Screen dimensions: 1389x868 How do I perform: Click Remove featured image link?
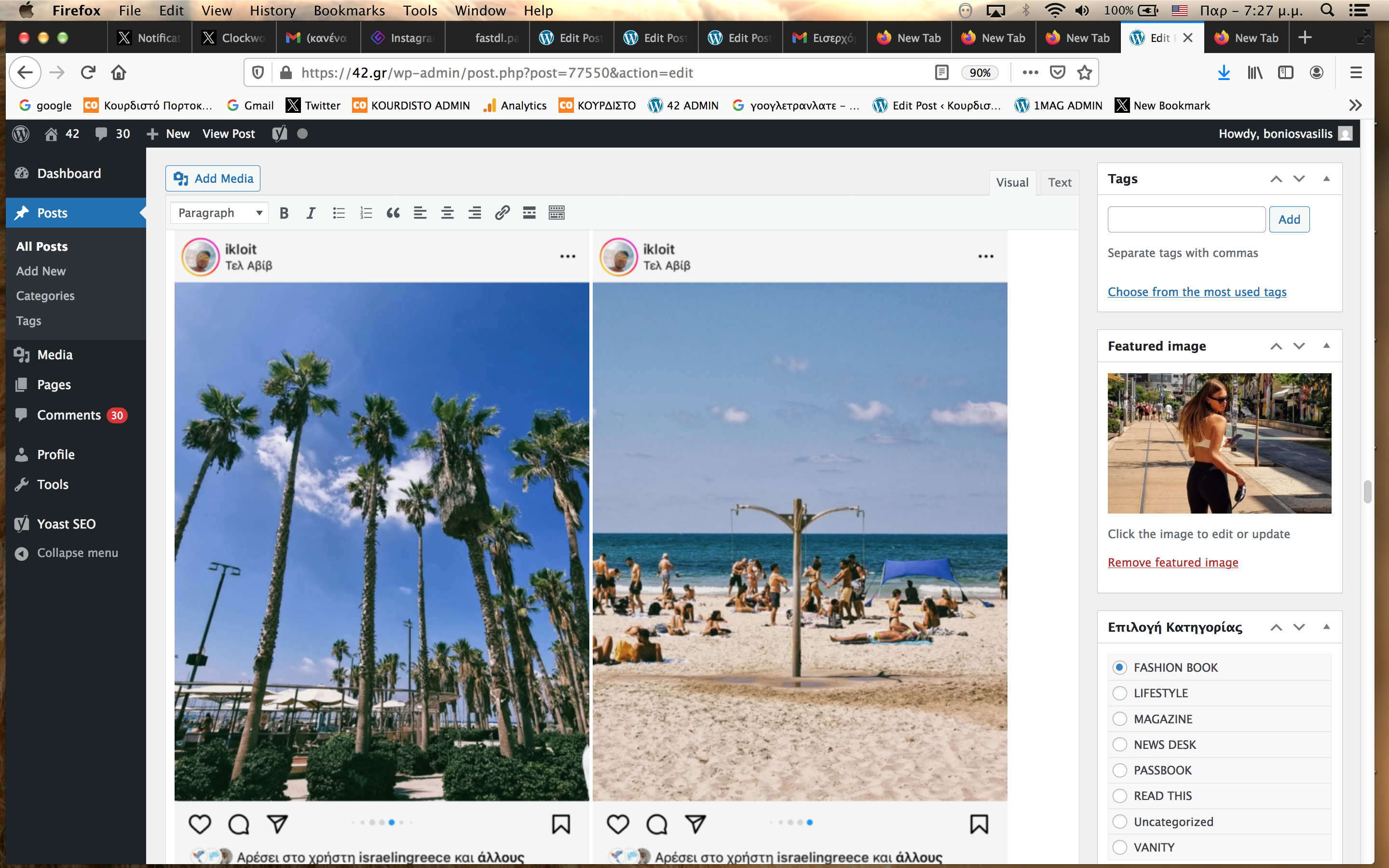[x=1172, y=563]
